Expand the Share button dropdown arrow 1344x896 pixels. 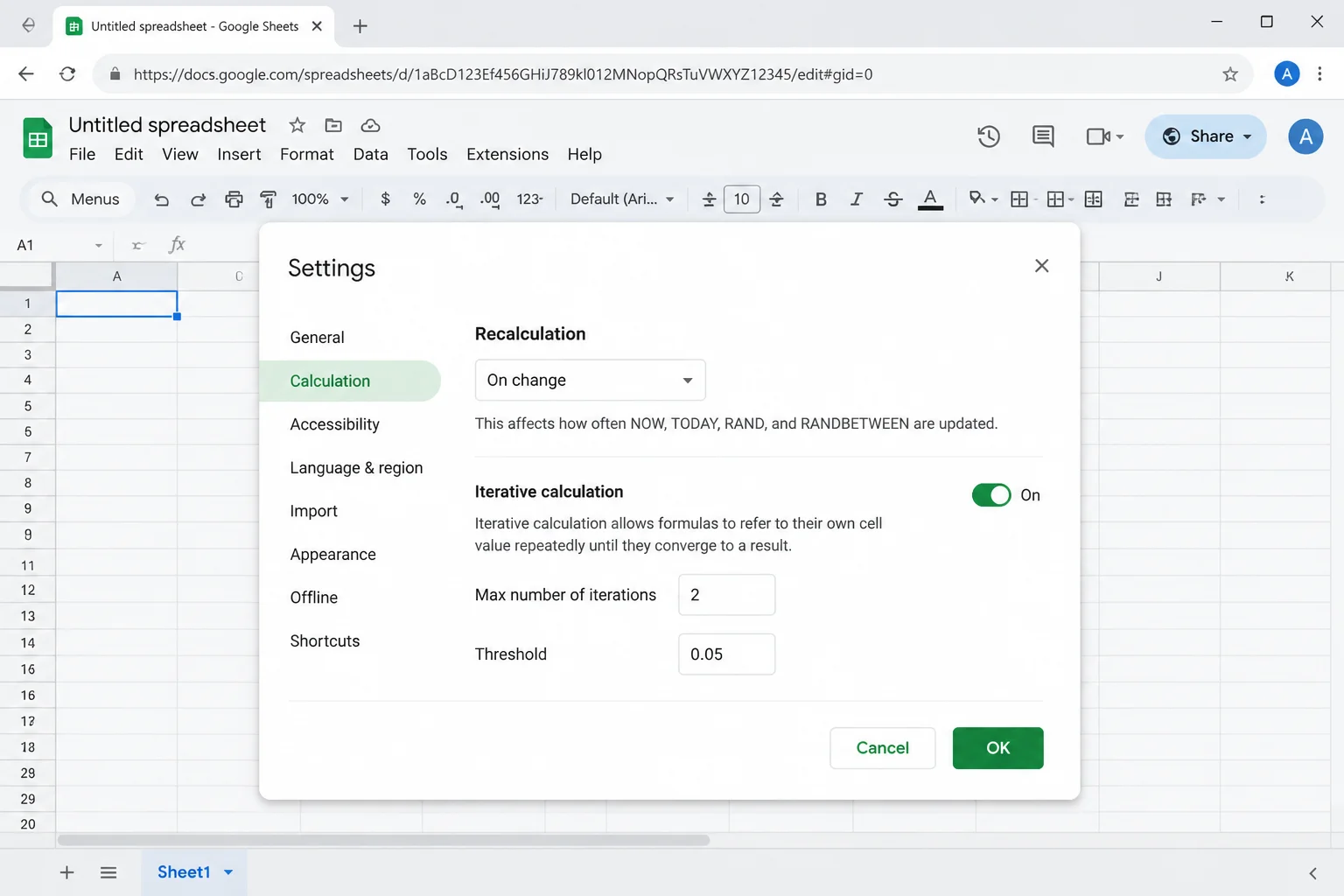pyautogui.click(x=1248, y=136)
